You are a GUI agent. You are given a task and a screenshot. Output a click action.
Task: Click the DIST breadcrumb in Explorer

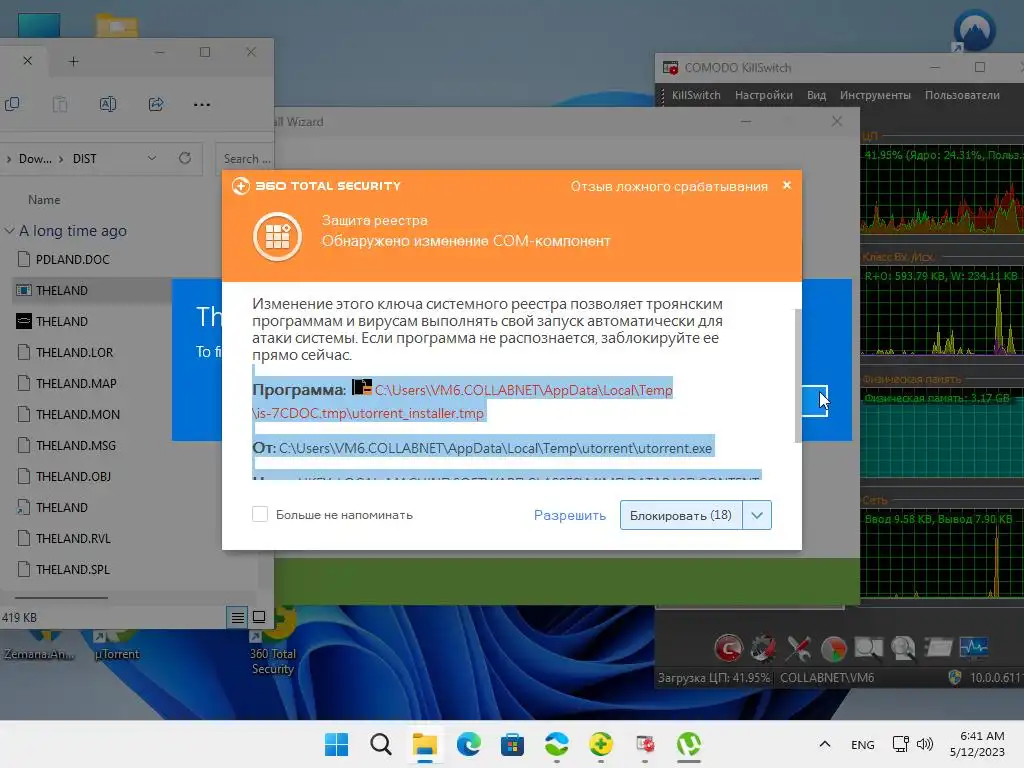(x=84, y=159)
